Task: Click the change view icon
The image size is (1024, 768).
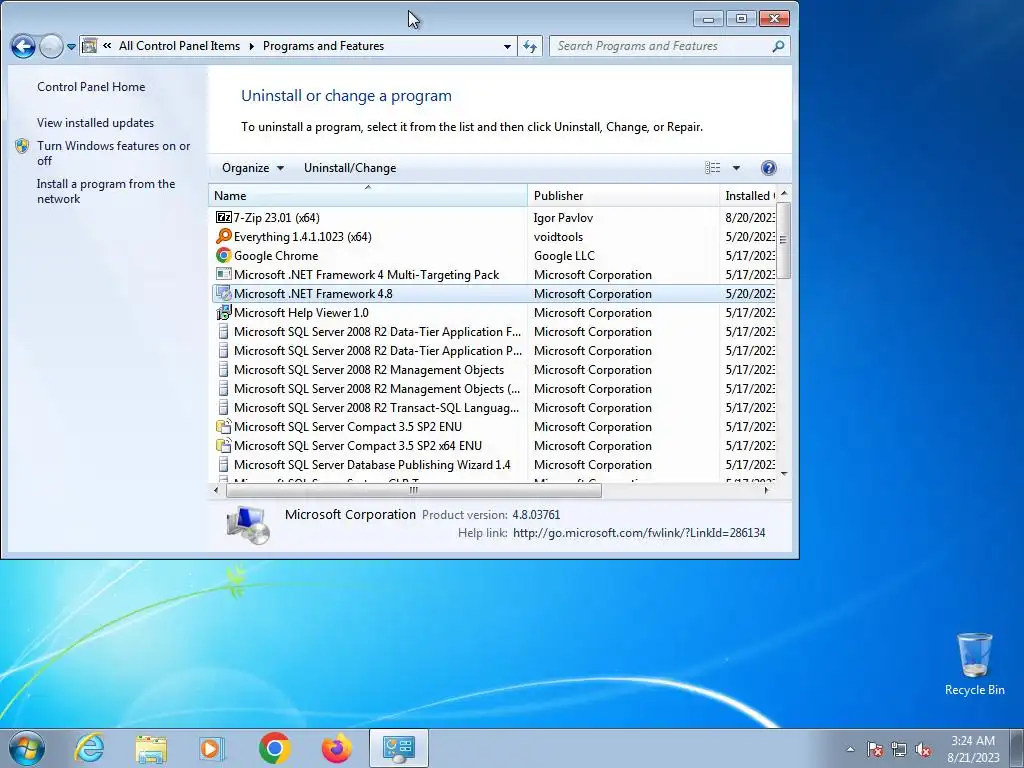Action: coord(712,168)
